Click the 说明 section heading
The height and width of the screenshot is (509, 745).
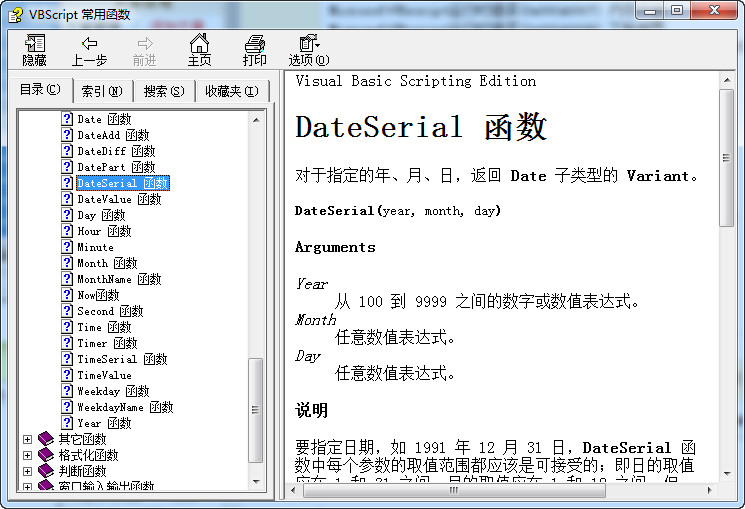(311, 410)
